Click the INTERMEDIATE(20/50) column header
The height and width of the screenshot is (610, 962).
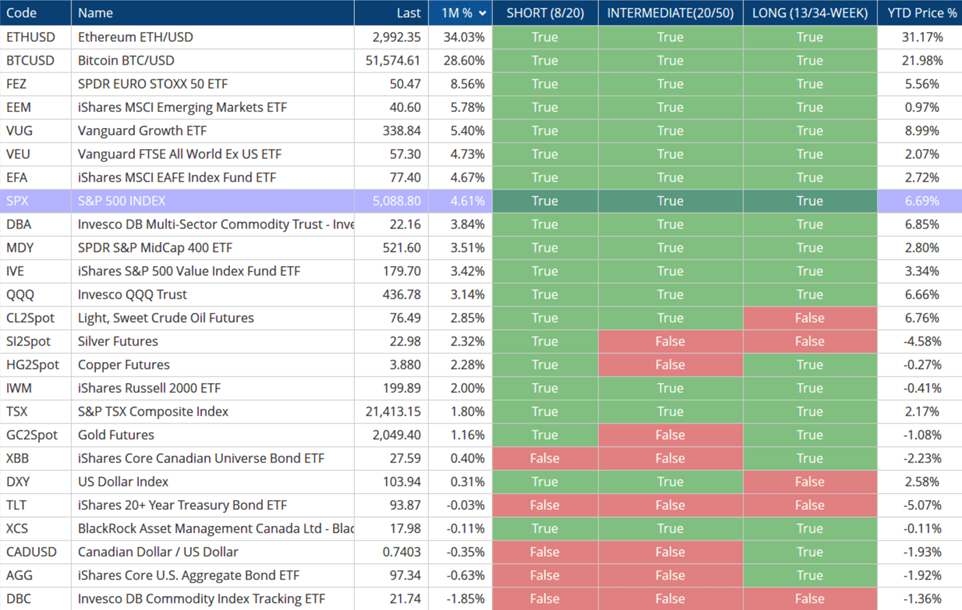point(670,13)
